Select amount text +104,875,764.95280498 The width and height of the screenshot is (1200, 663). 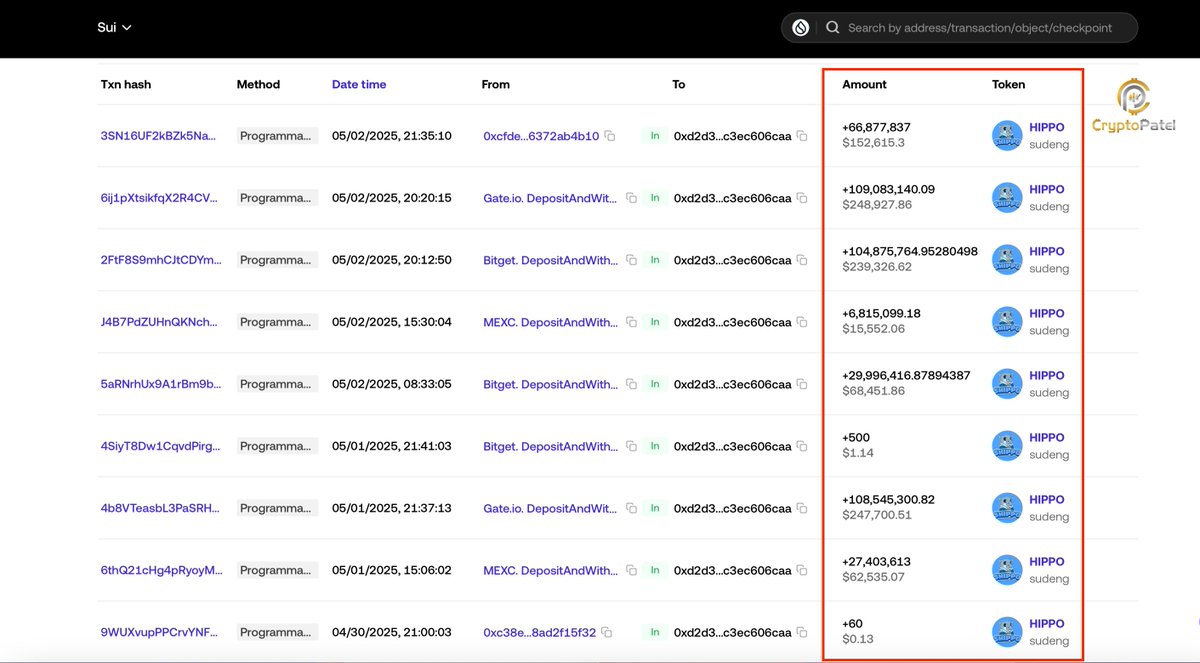[x=910, y=251]
